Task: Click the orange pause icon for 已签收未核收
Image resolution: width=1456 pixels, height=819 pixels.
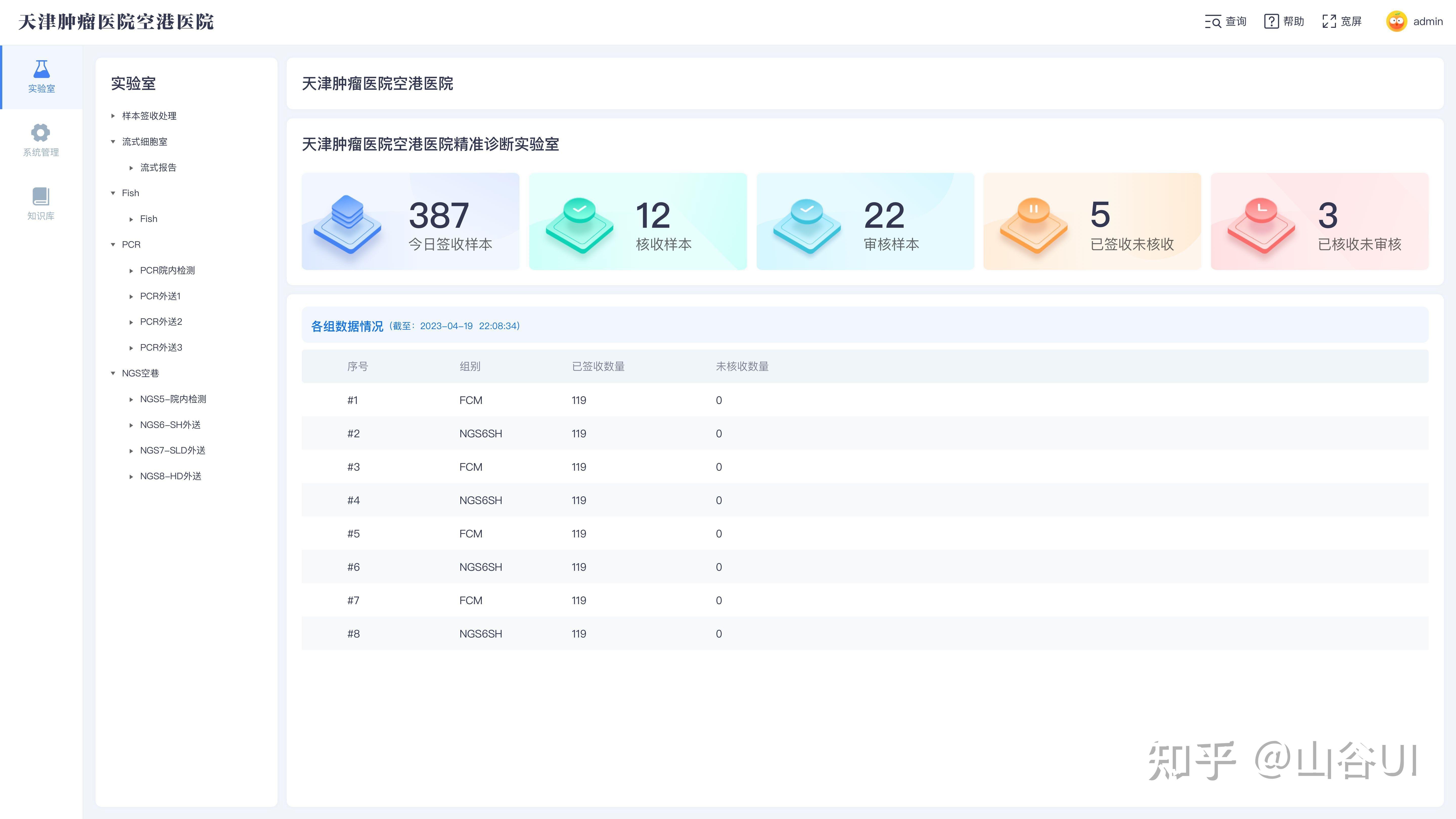Action: pyautogui.click(x=1034, y=225)
